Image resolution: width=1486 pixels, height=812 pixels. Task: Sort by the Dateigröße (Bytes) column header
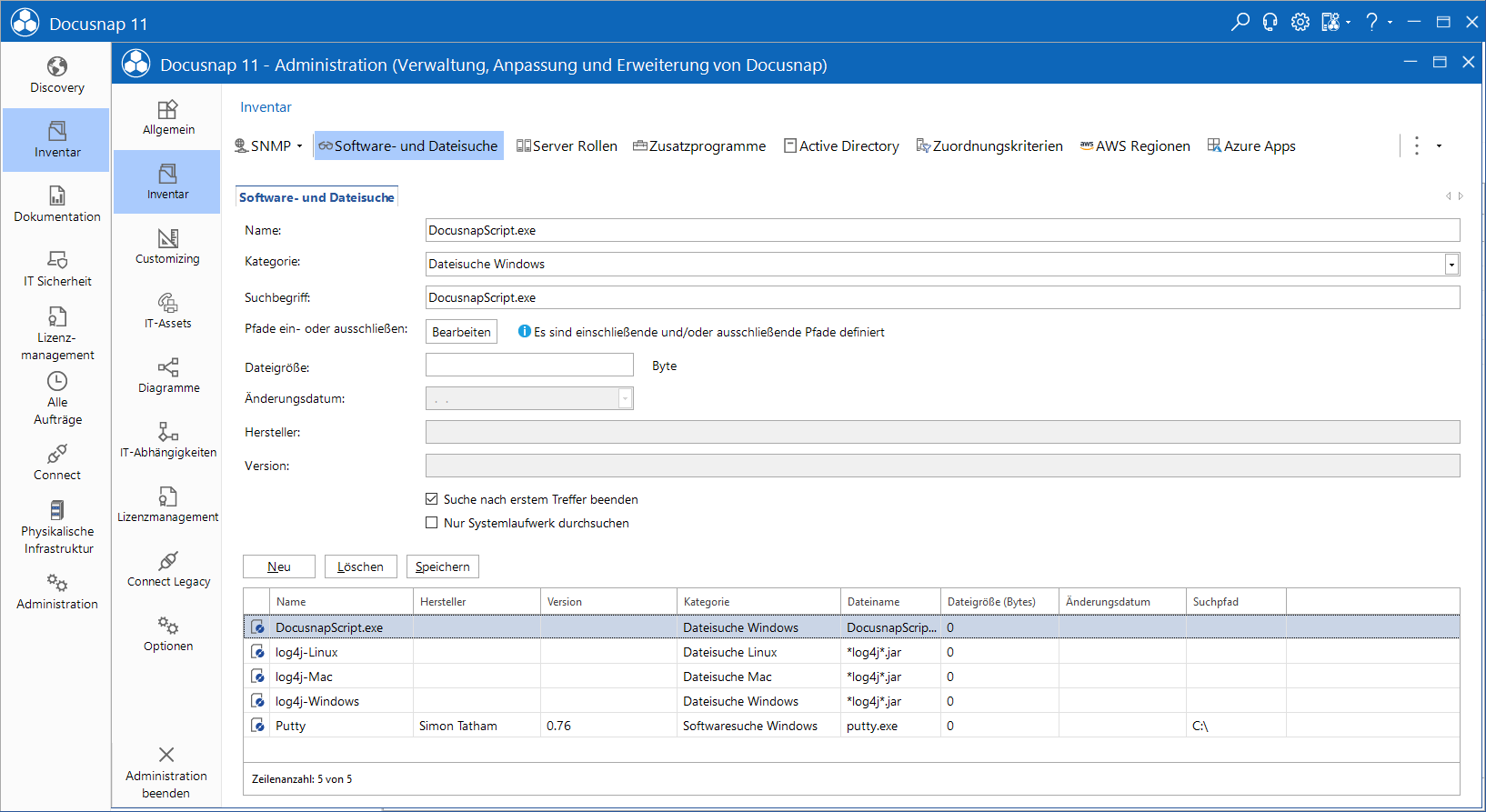(x=999, y=602)
